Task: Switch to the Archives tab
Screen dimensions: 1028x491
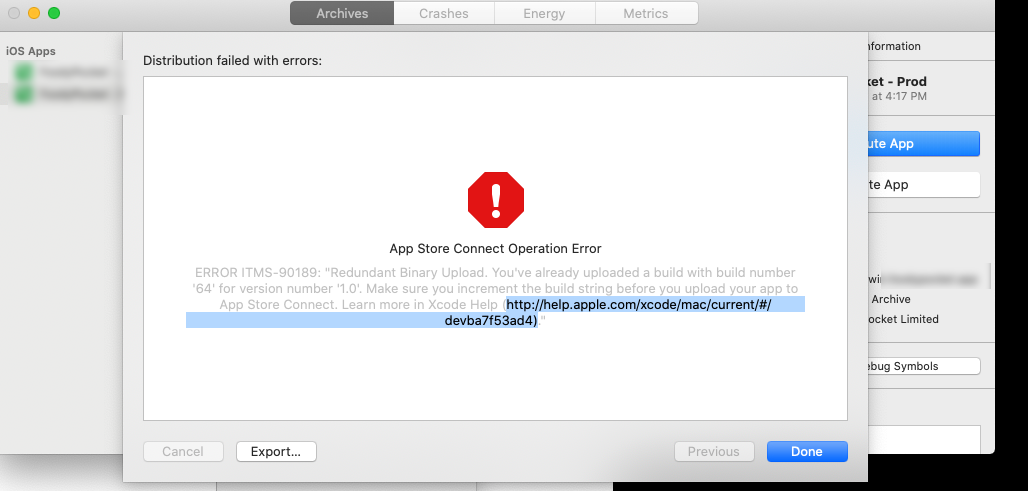Action: pos(342,13)
